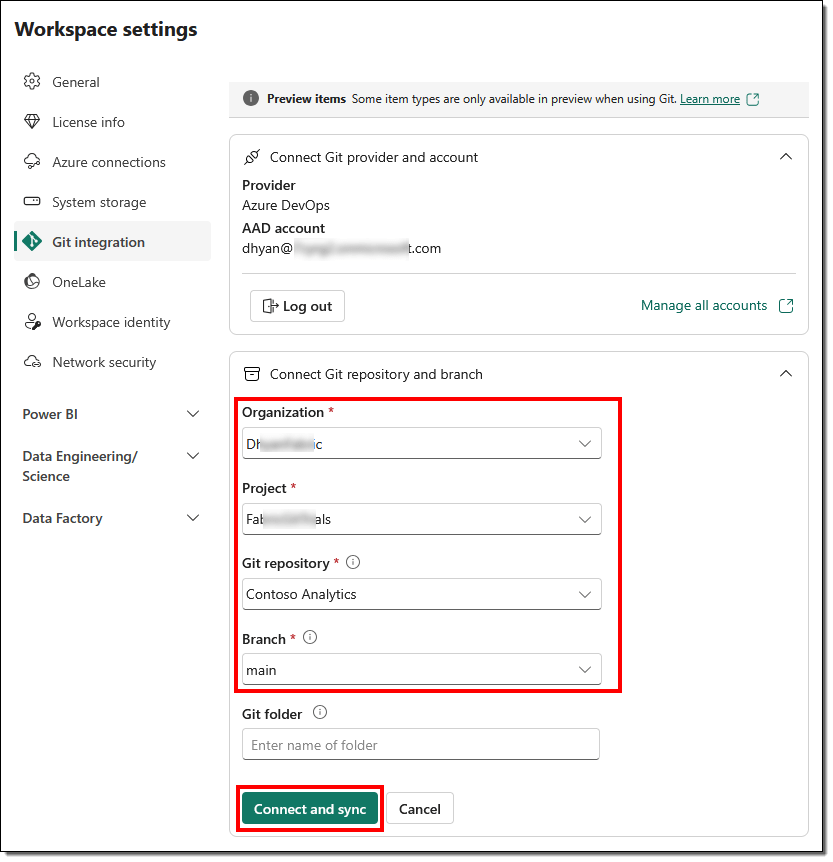Open the Organization dropdown
The height and width of the screenshot is (862, 833).
coord(421,444)
